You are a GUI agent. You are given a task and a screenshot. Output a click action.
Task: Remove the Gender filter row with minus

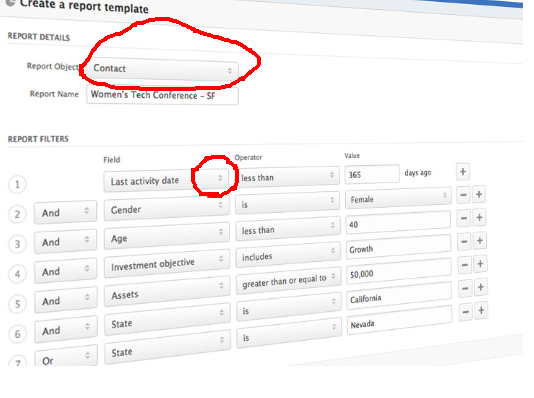click(463, 195)
